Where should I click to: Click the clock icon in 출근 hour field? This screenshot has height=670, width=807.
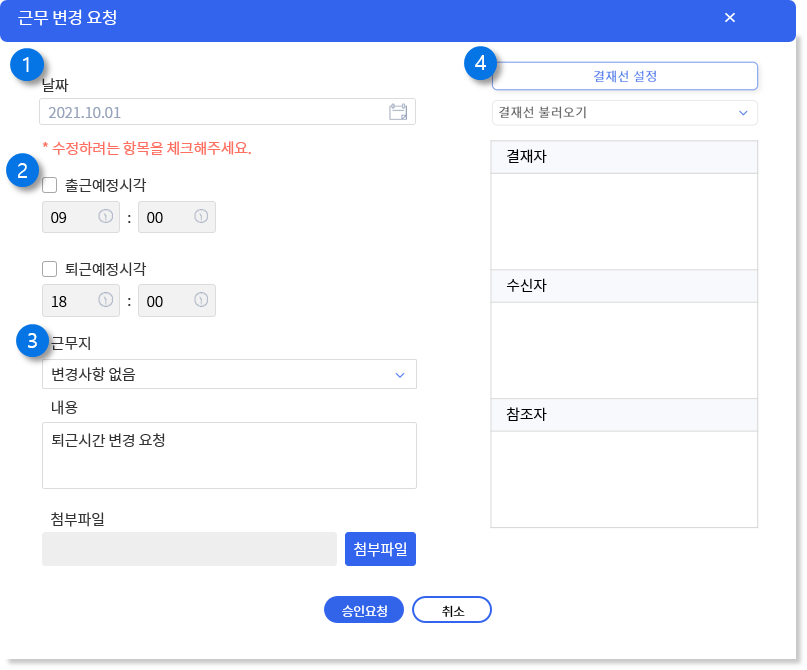pos(106,217)
